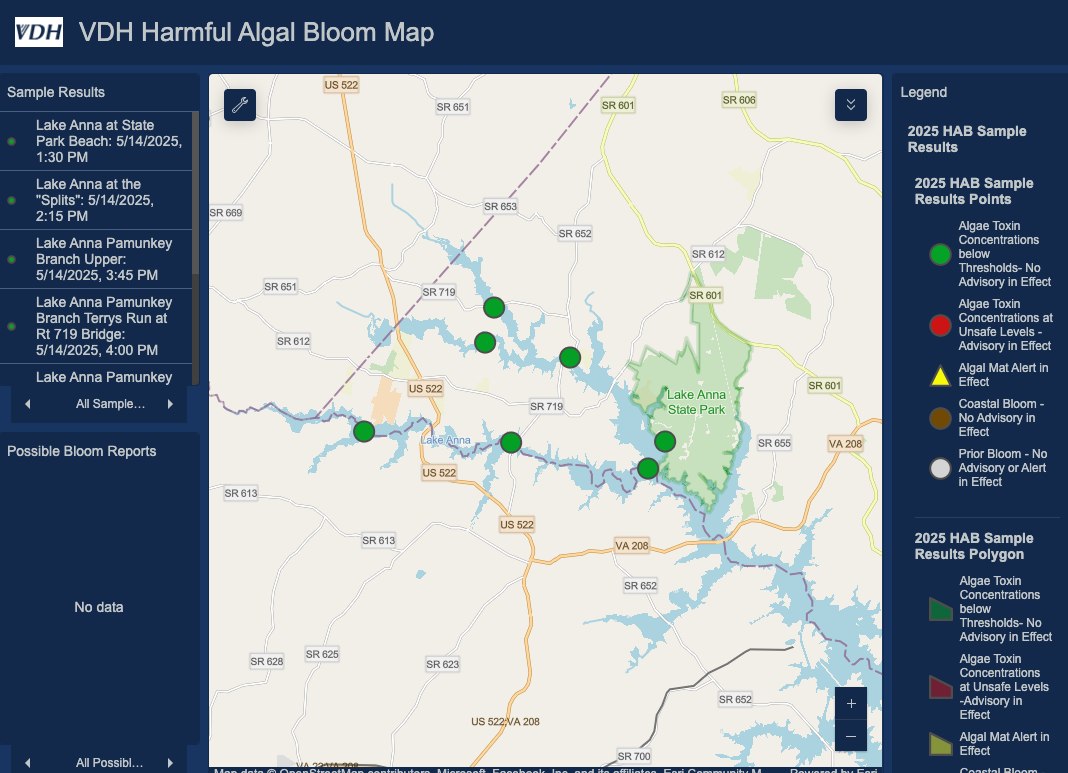The height and width of the screenshot is (773, 1068).
Task: Click the "Prior Bloom - No Advisory or Alert" legend text
Action: click(x=1003, y=468)
